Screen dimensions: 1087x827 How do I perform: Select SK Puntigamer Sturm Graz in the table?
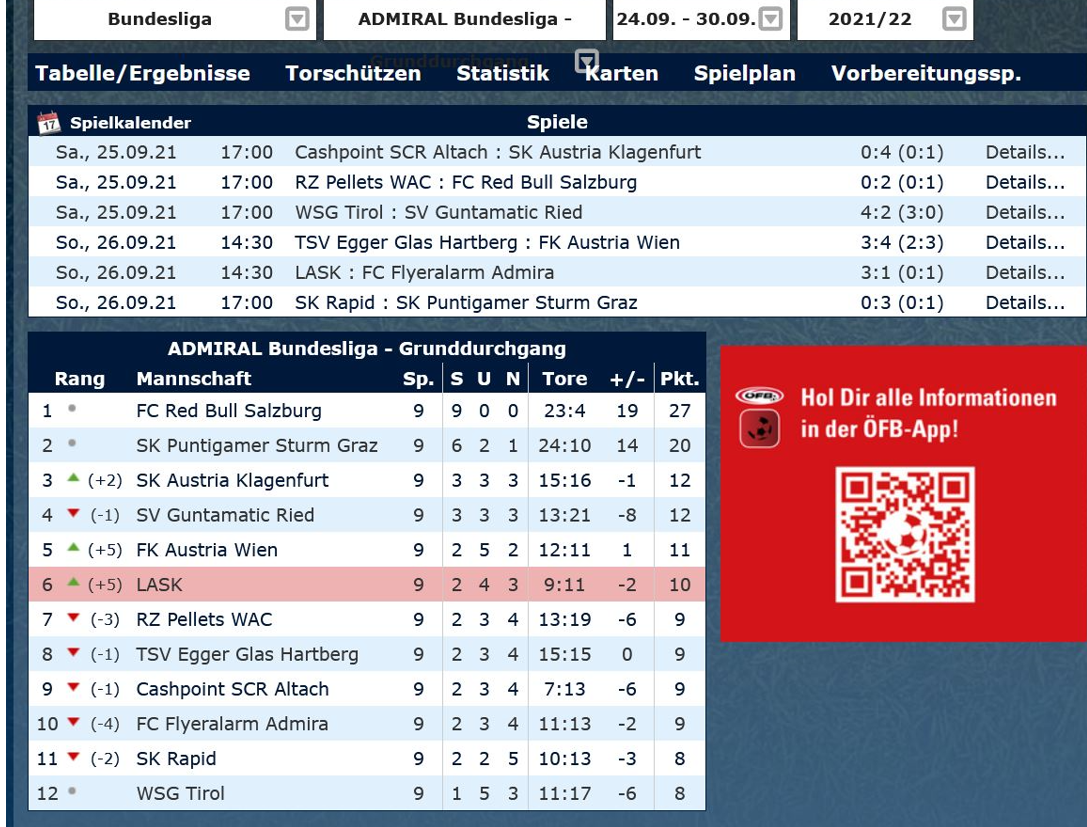(257, 446)
